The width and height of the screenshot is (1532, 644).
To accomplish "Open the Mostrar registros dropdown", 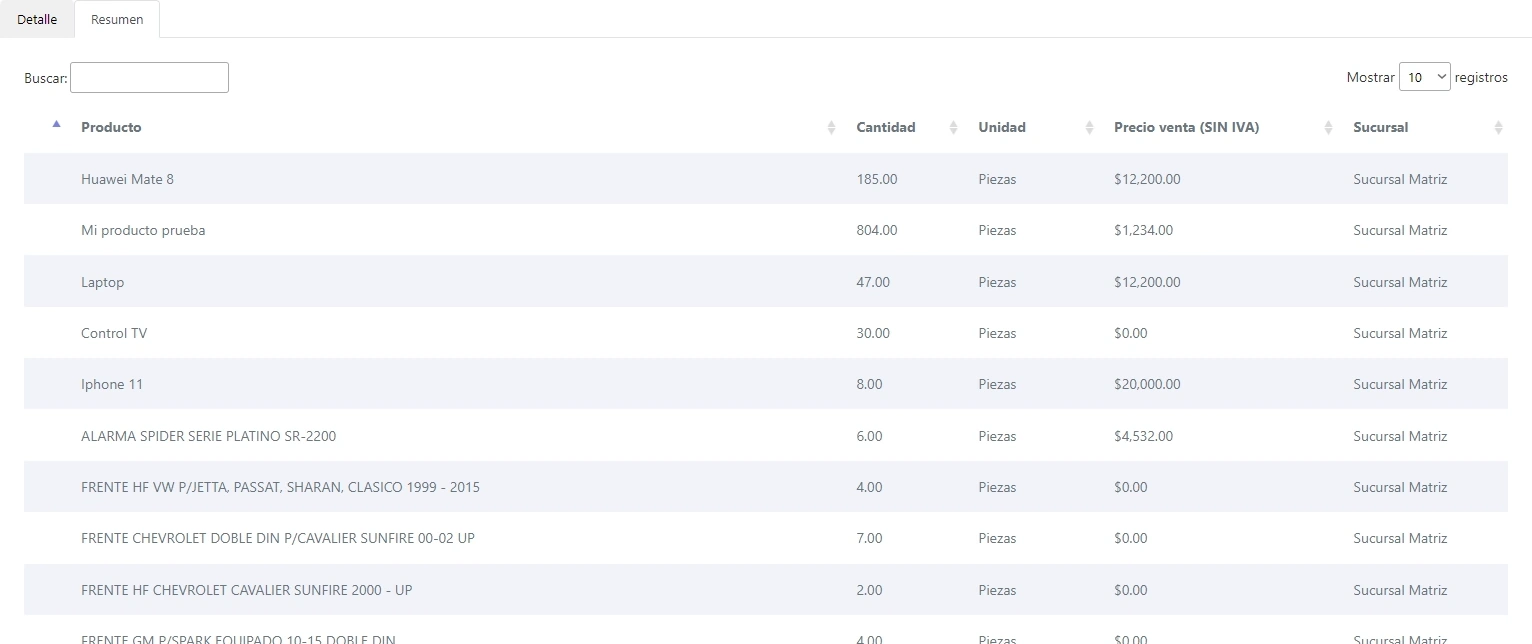I will pyautogui.click(x=1424, y=78).
